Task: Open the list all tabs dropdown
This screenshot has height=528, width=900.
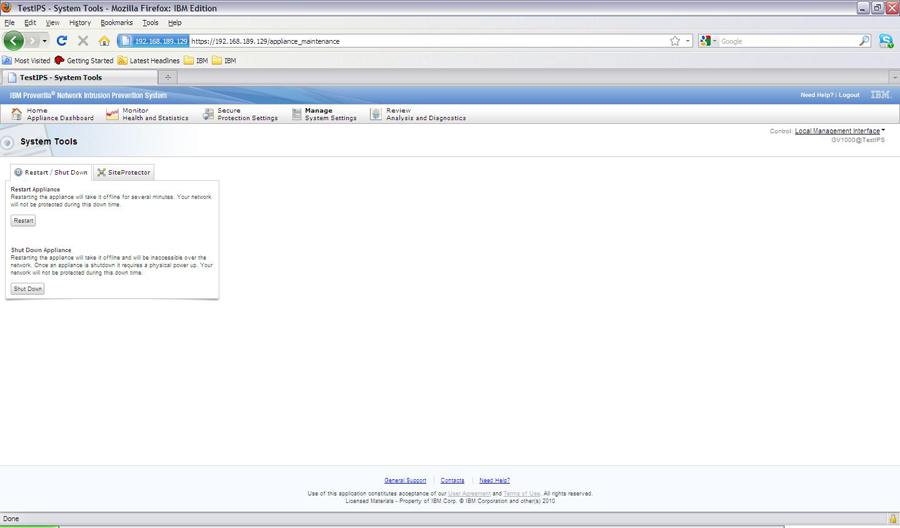Action: pos(894,77)
